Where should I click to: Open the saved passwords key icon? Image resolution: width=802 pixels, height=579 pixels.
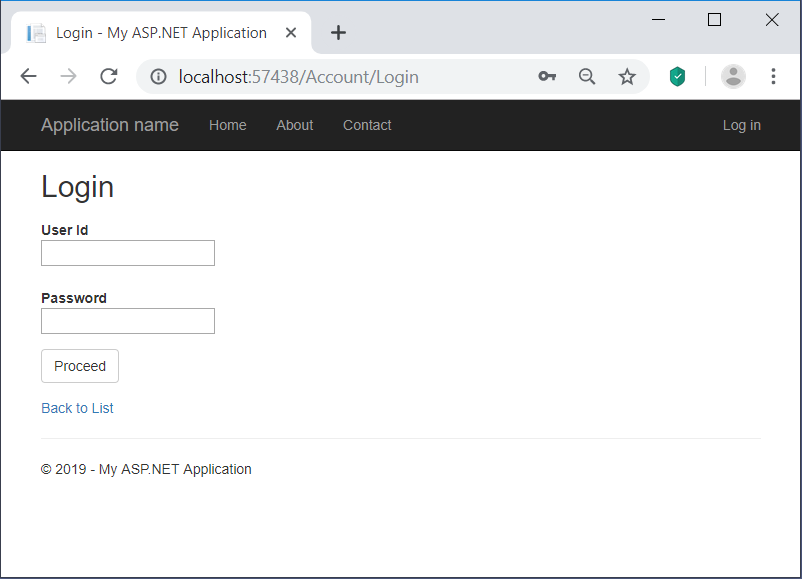(547, 76)
